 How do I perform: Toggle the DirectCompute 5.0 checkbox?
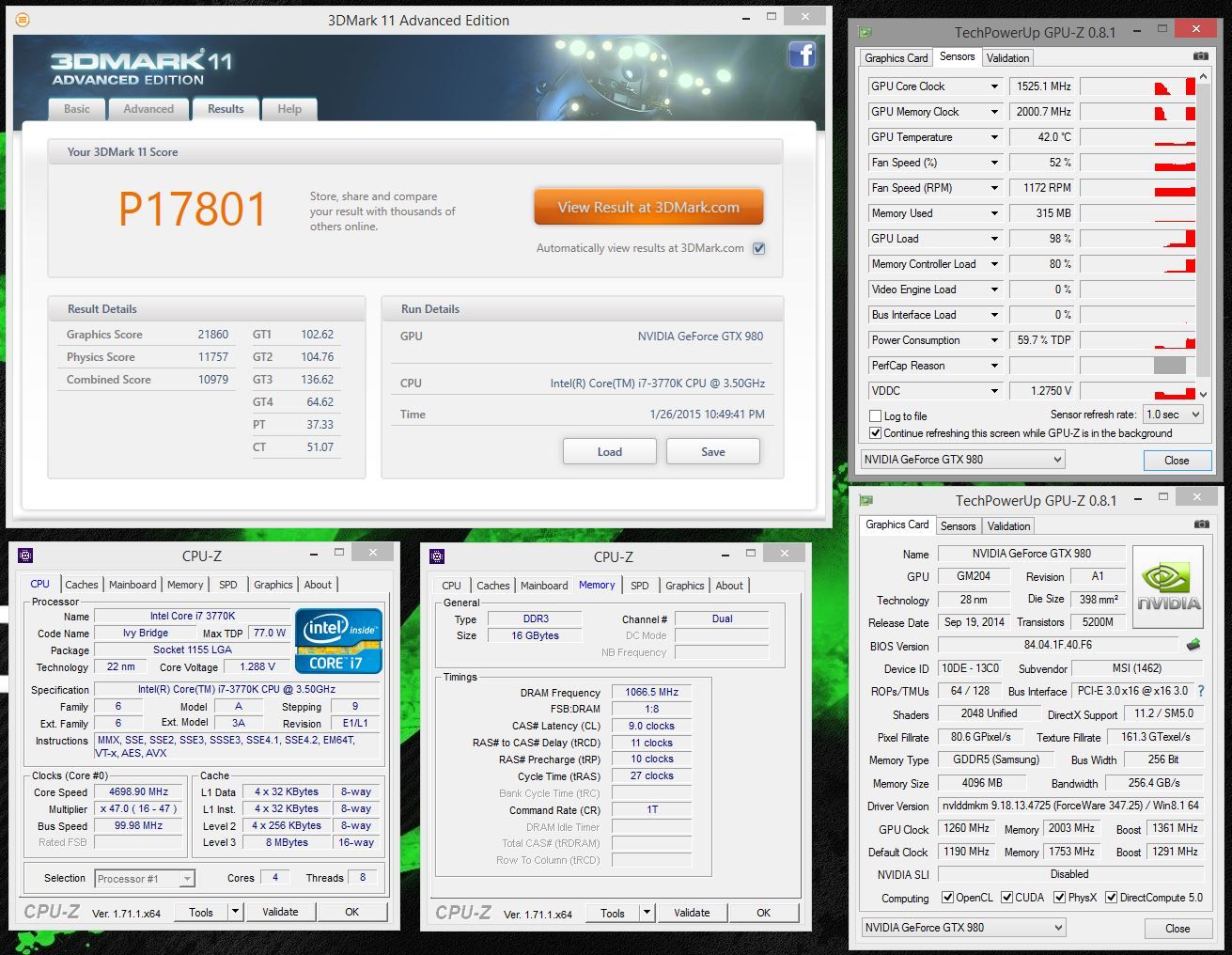tap(1112, 898)
